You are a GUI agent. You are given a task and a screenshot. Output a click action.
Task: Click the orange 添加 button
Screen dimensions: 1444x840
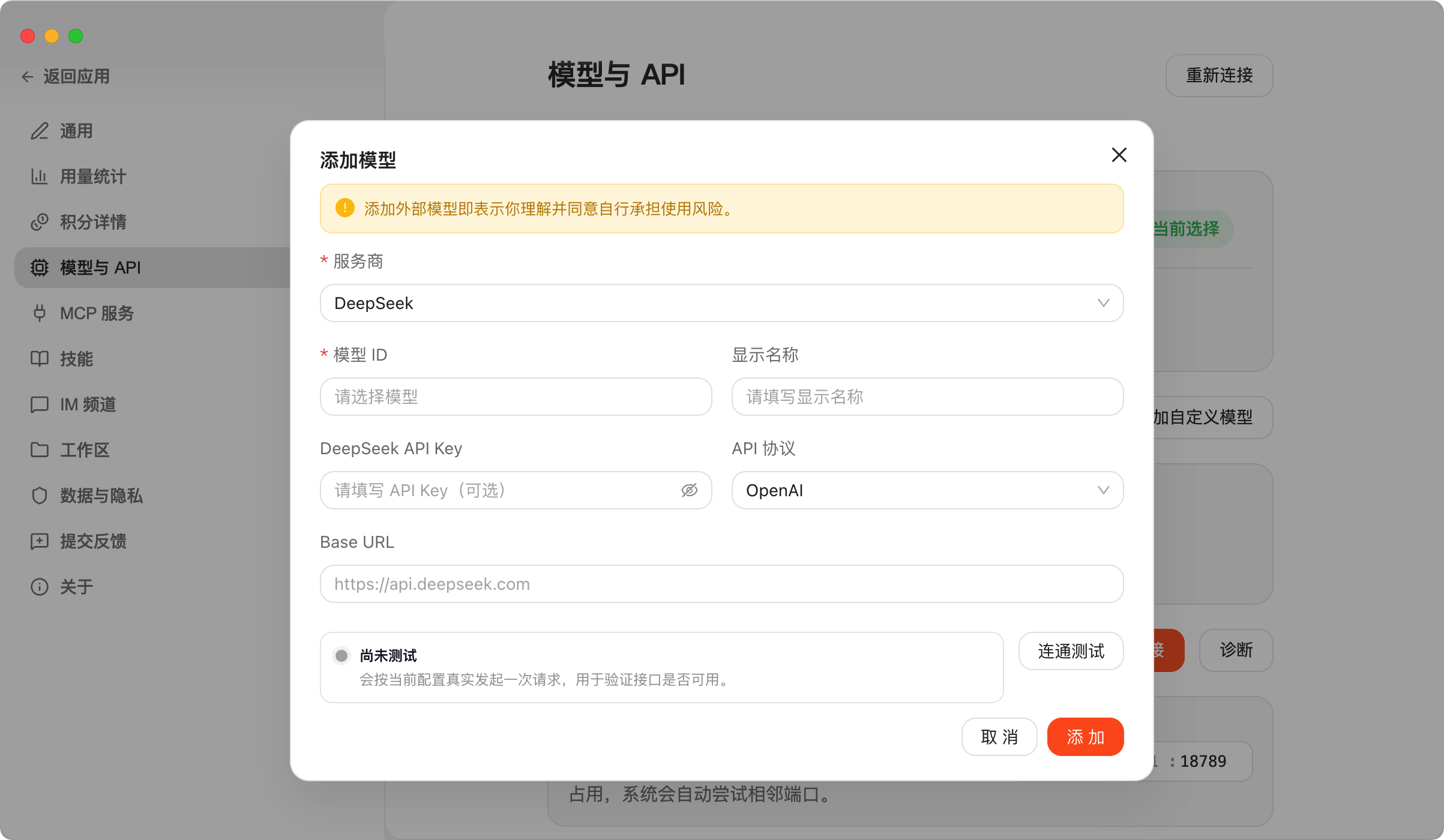[1085, 737]
